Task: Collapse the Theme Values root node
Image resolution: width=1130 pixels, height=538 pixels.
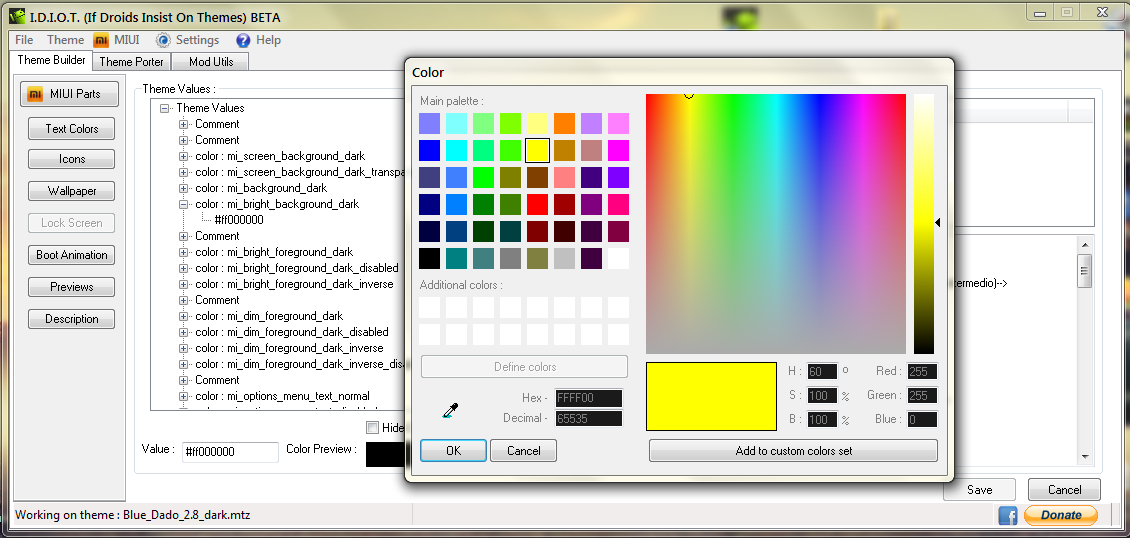Action: 164,108
